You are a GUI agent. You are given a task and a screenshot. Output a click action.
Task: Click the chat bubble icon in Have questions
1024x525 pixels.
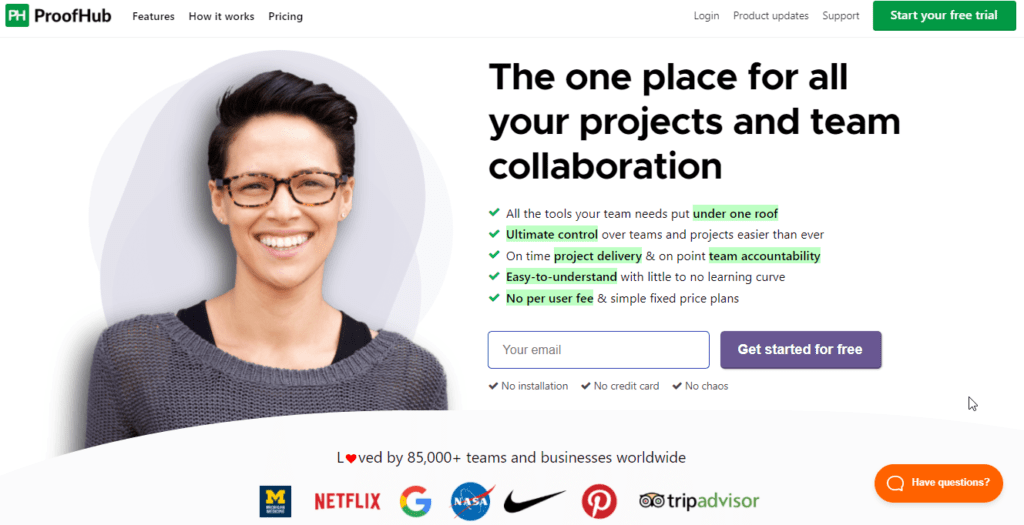tap(896, 483)
